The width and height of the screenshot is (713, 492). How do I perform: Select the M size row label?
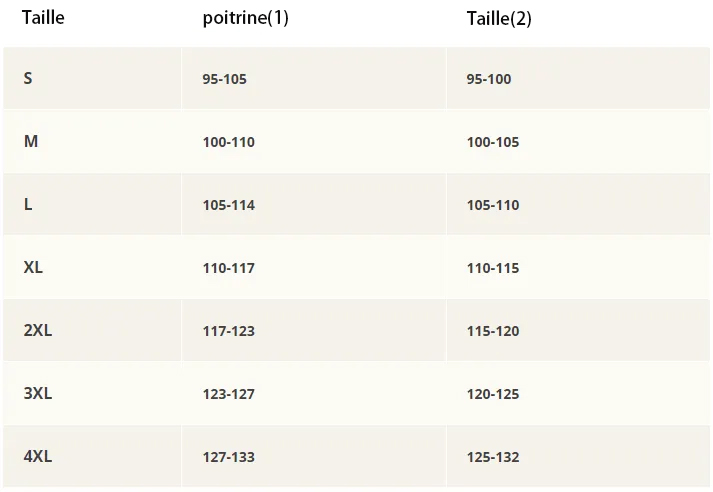click(x=31, y=142)
